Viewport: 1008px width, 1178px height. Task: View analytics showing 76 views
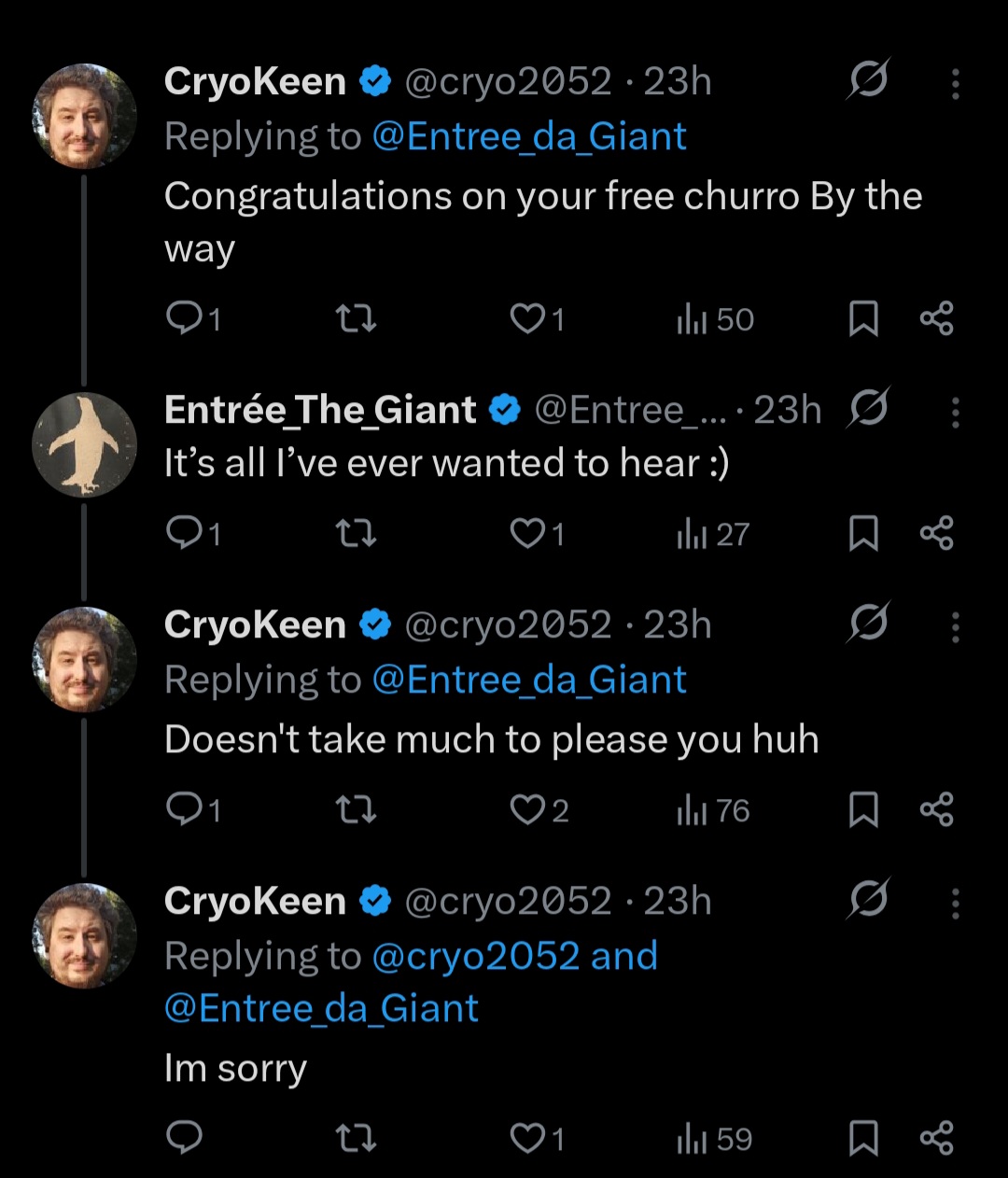(714, 810)
